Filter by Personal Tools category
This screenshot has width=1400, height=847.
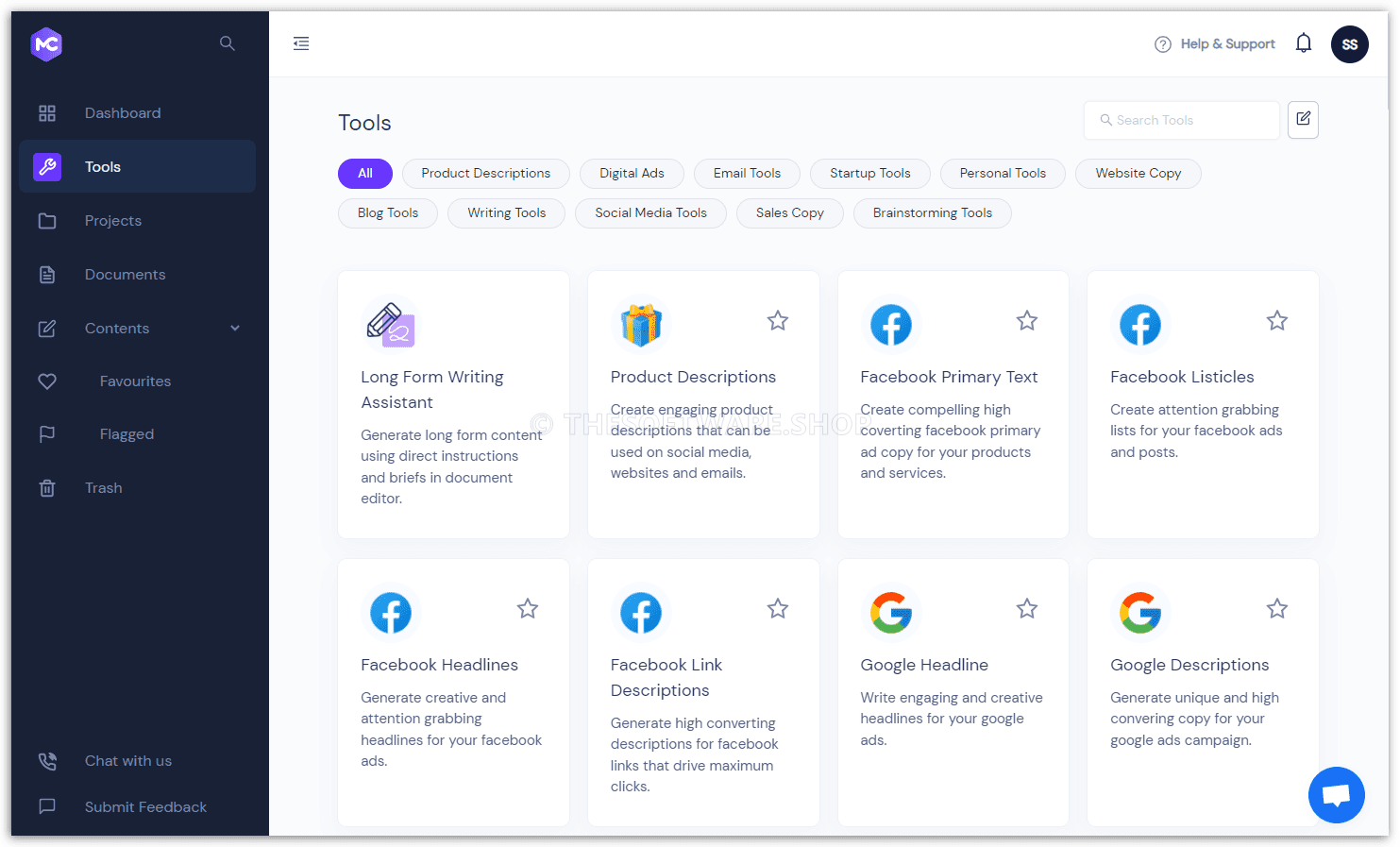click(1003, 174)
